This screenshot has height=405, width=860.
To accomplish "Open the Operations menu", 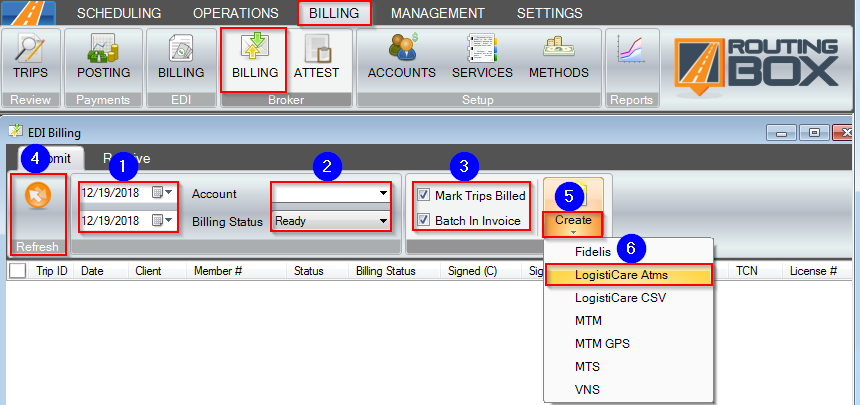I will coord(236,13).
